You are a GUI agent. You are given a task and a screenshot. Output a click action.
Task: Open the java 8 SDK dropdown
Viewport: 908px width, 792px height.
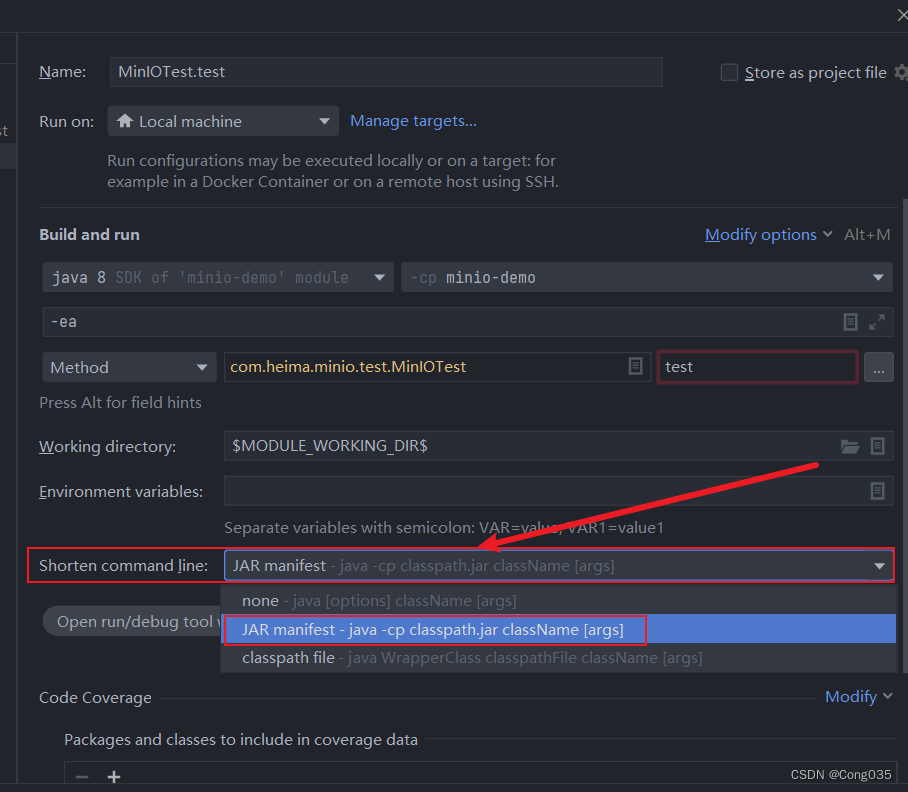379,277
